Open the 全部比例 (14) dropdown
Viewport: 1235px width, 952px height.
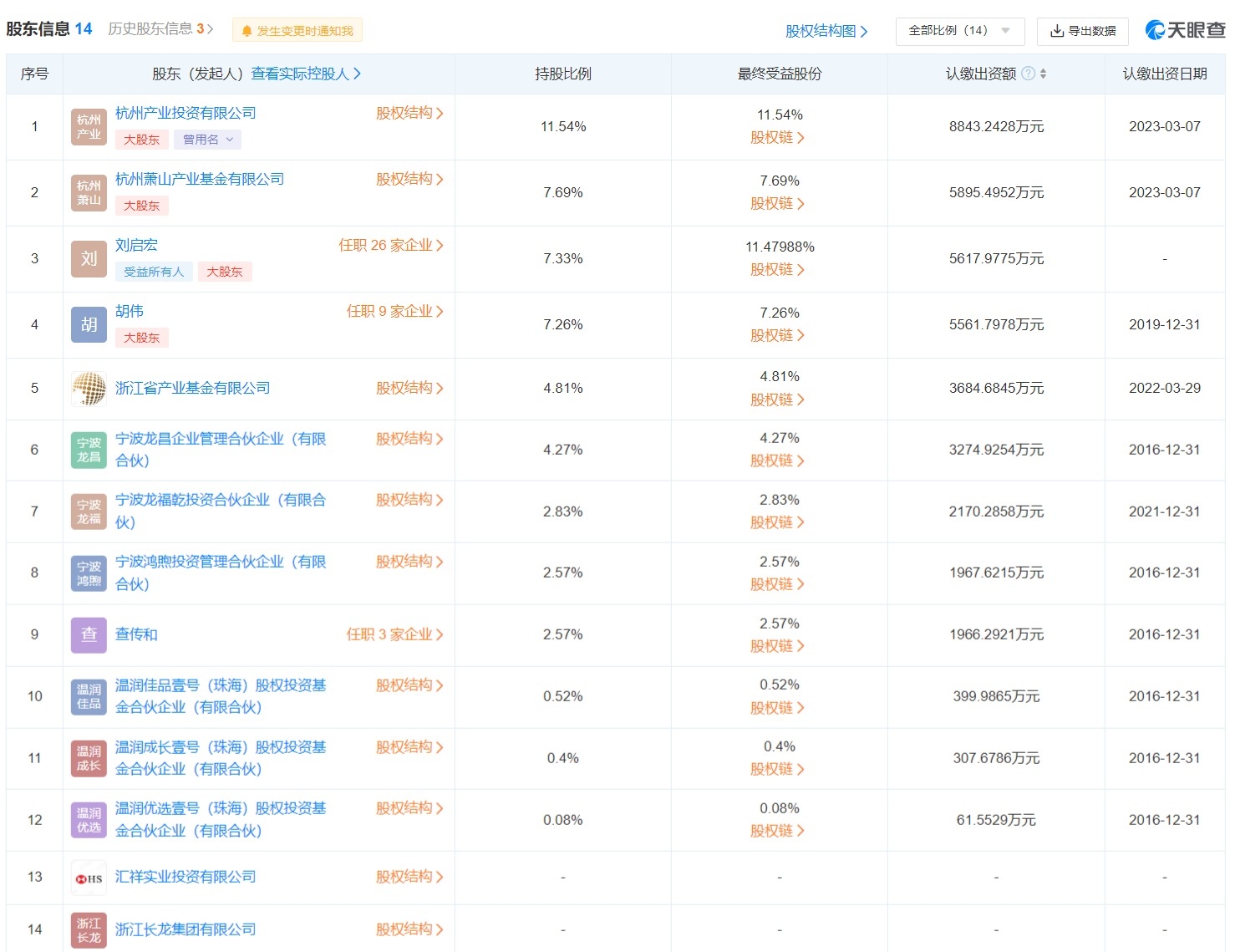tap(959, 31)
